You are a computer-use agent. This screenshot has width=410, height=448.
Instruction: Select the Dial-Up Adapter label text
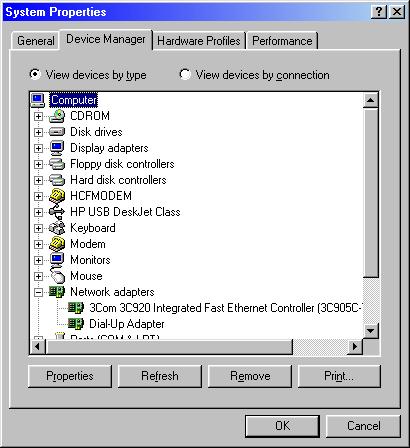tap(127, 324)
